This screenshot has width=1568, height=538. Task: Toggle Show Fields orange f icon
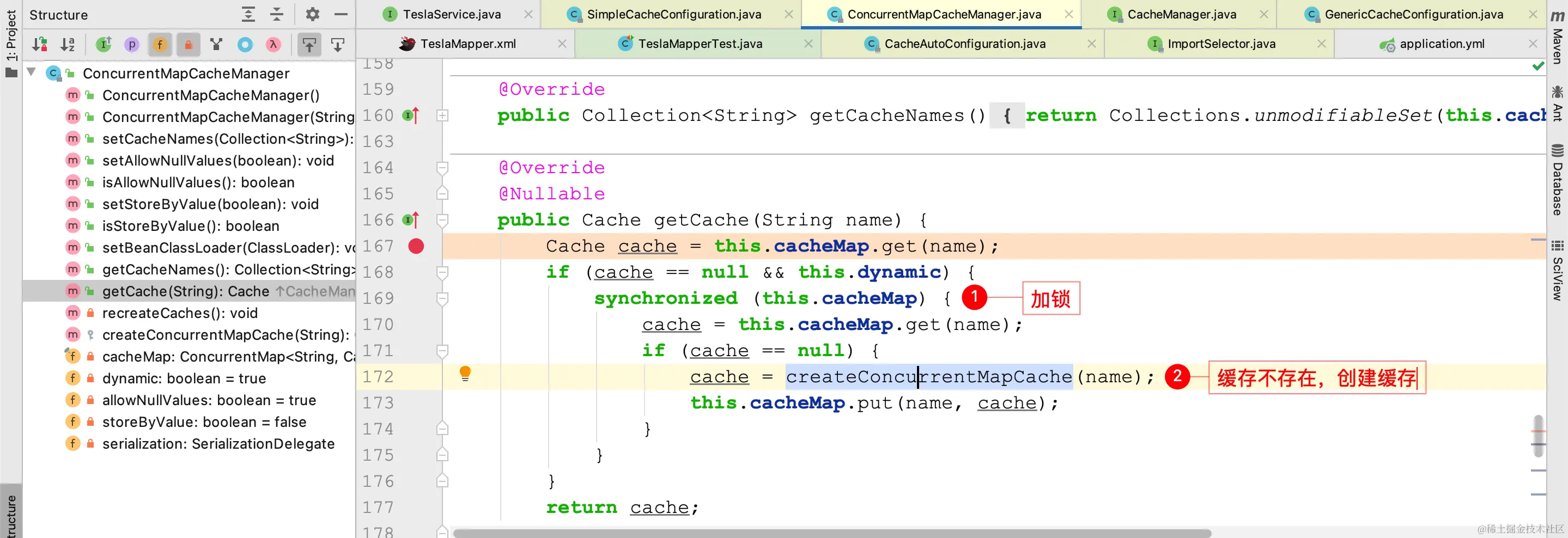(160, 45)
